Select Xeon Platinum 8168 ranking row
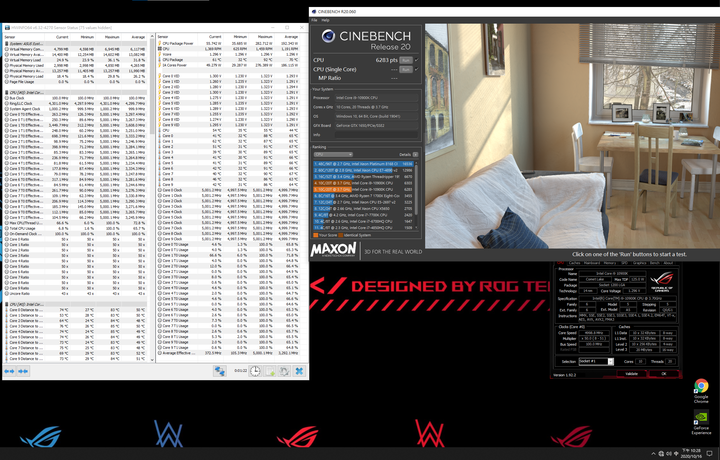Image resolution: width=720 pixels, height=460 pixels. click(363, 163)
